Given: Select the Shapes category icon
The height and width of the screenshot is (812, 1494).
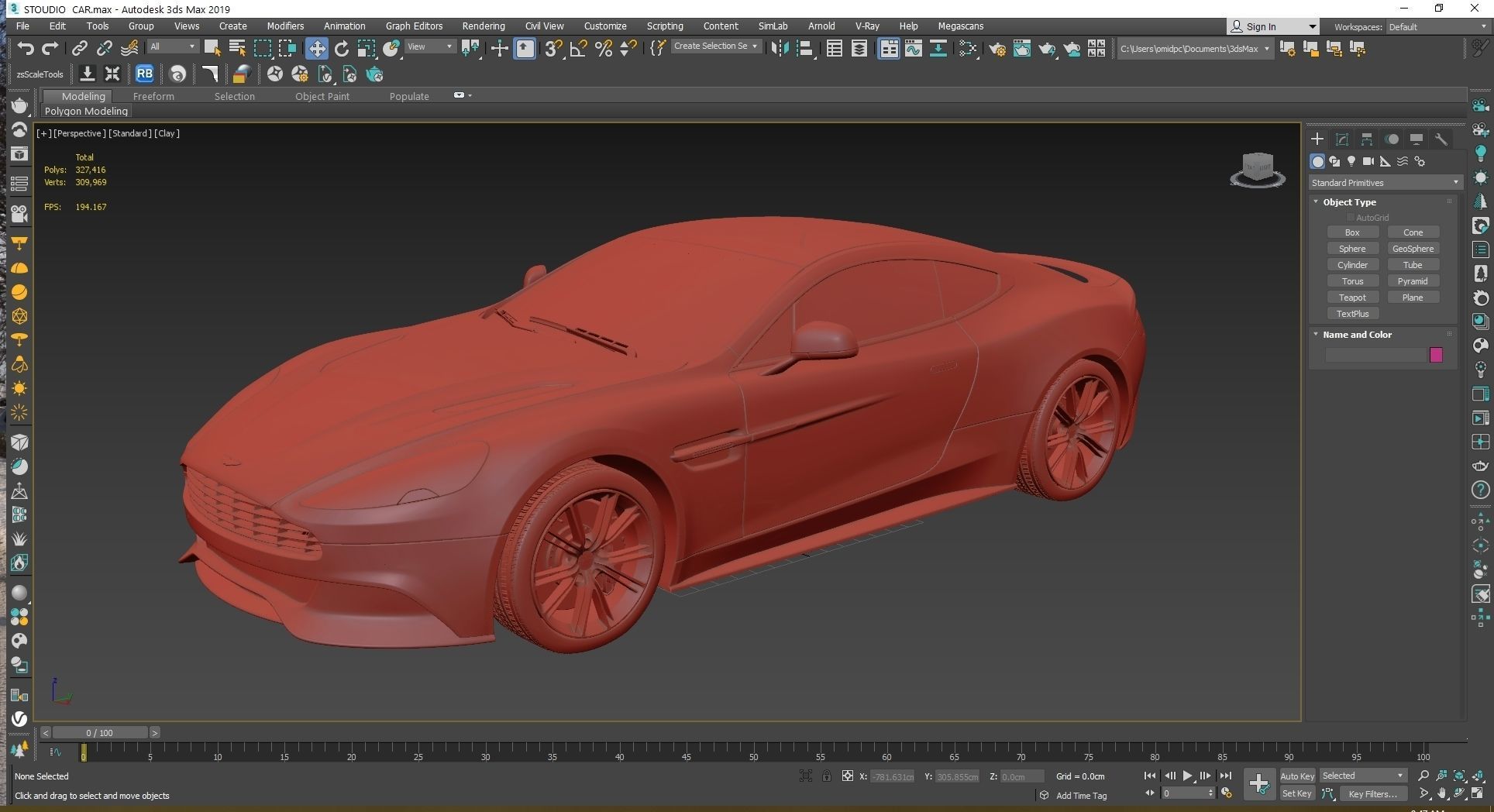Looking at the screenshot, I should 1334,161.
